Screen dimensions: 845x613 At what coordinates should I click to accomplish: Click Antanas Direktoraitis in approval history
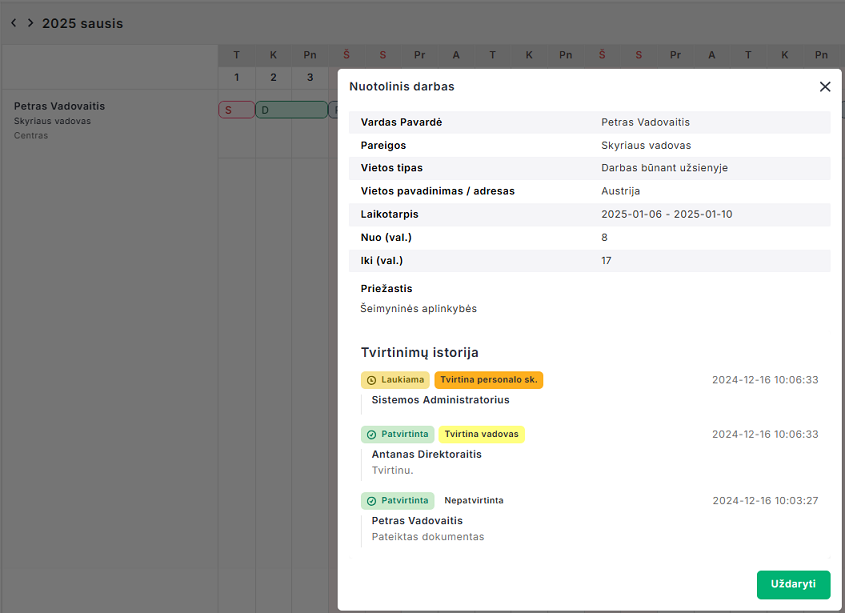426,454
